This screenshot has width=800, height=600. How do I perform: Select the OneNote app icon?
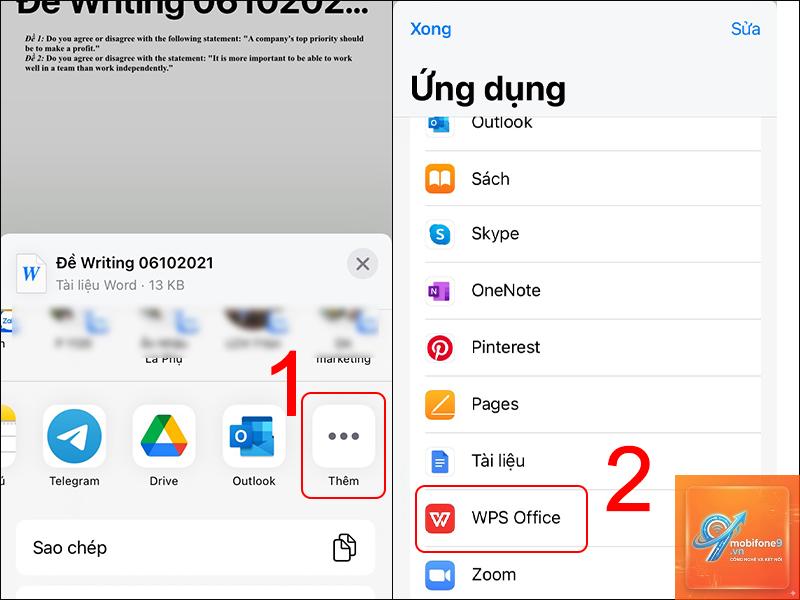pyautogui.click(x=440, y=291)
